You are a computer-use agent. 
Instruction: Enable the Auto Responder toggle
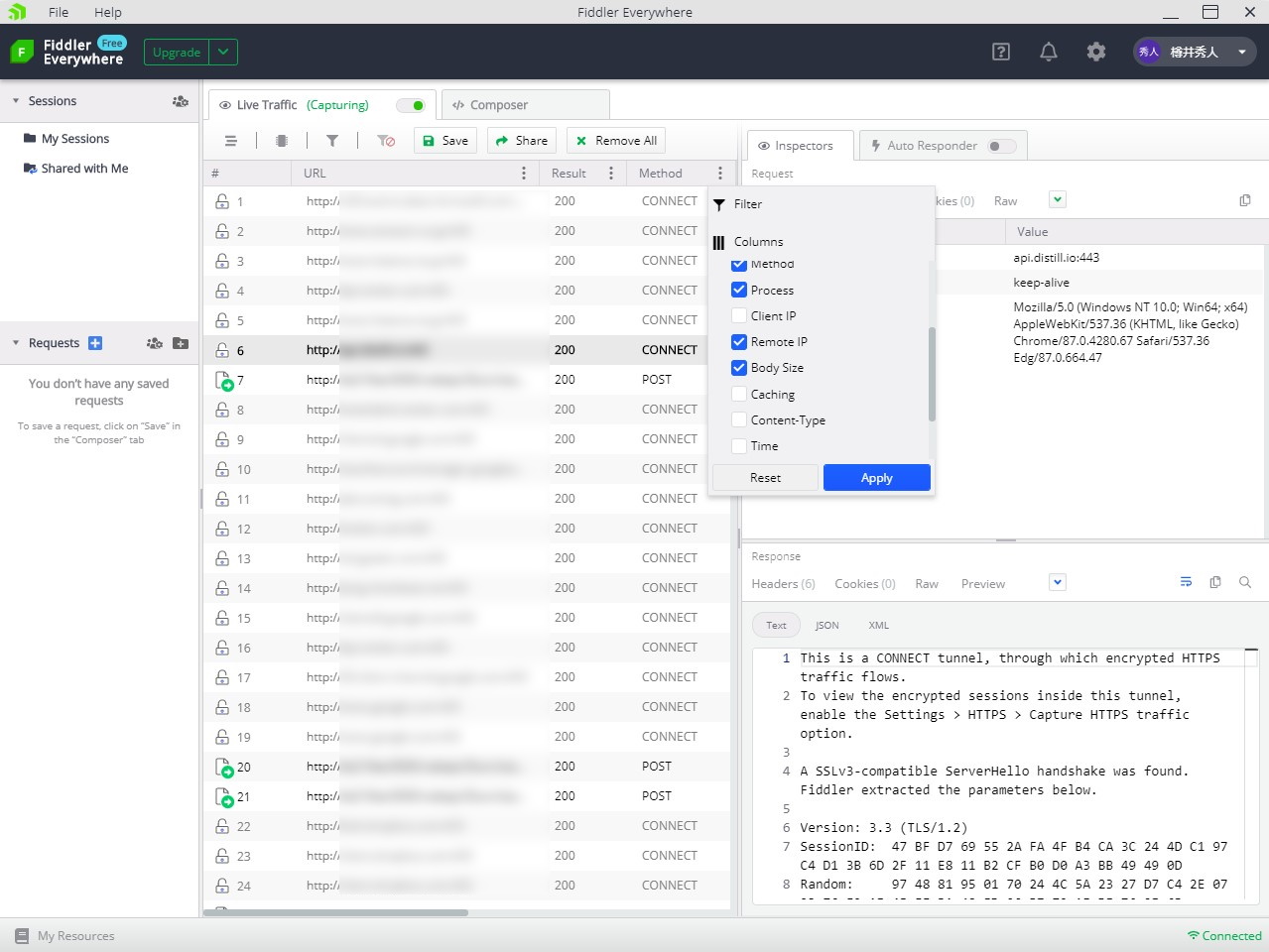click(x=1002, y=145)
